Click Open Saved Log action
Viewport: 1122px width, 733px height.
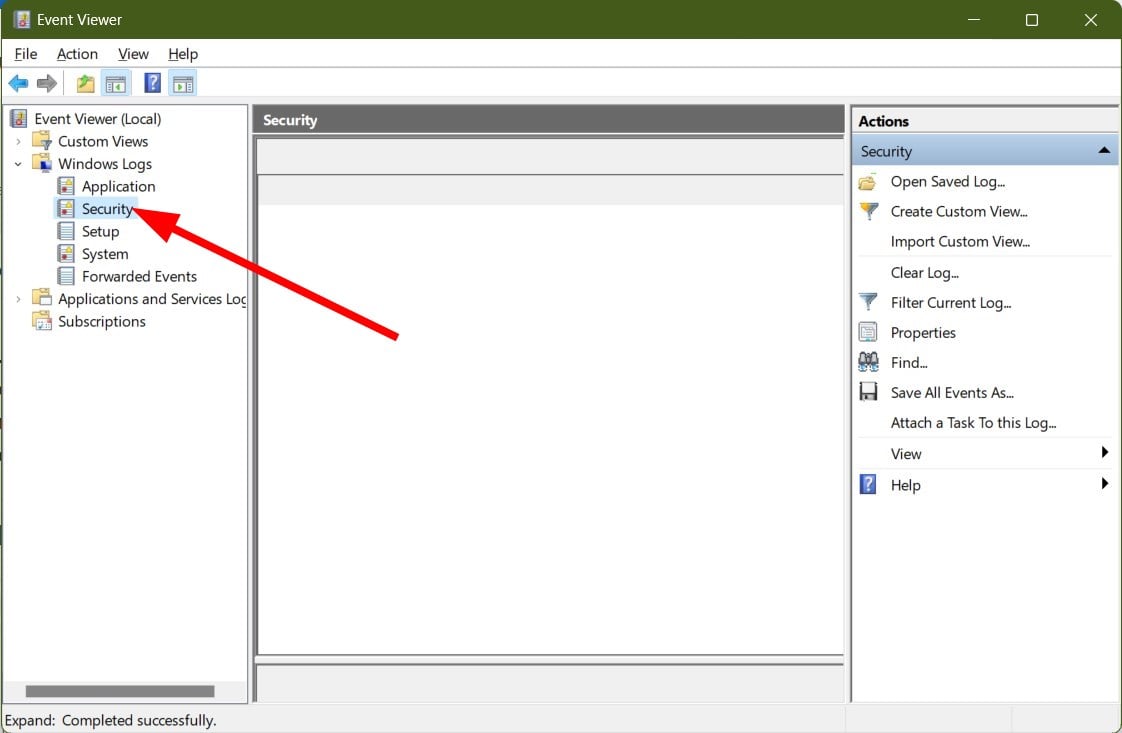(947, 182)
